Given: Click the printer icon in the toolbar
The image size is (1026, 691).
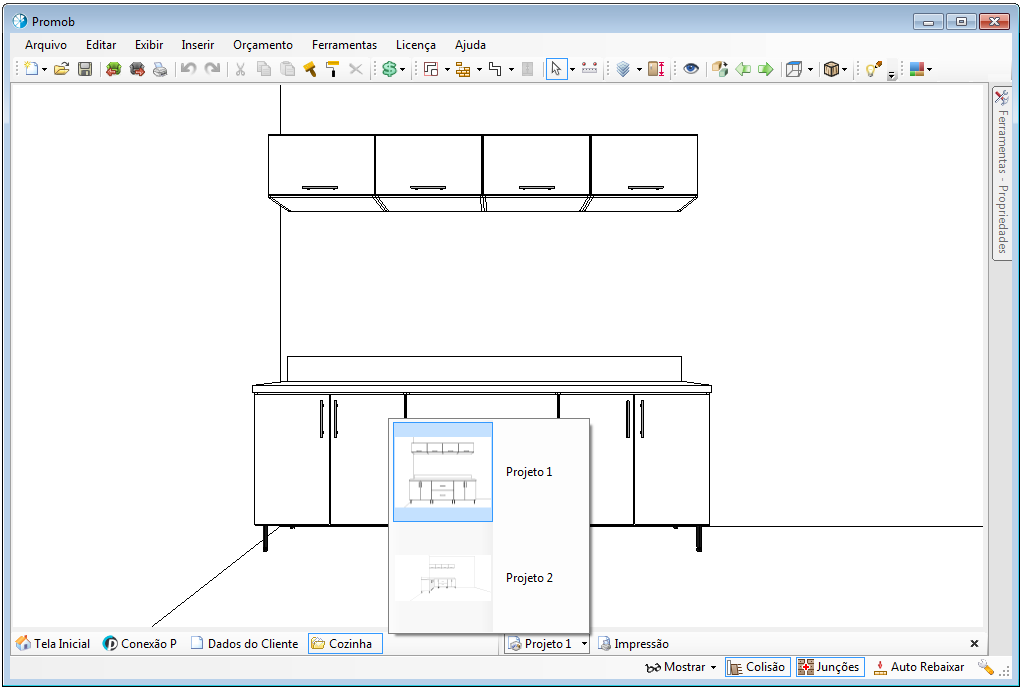Looking at the screenshot, I should coord(160,69).
